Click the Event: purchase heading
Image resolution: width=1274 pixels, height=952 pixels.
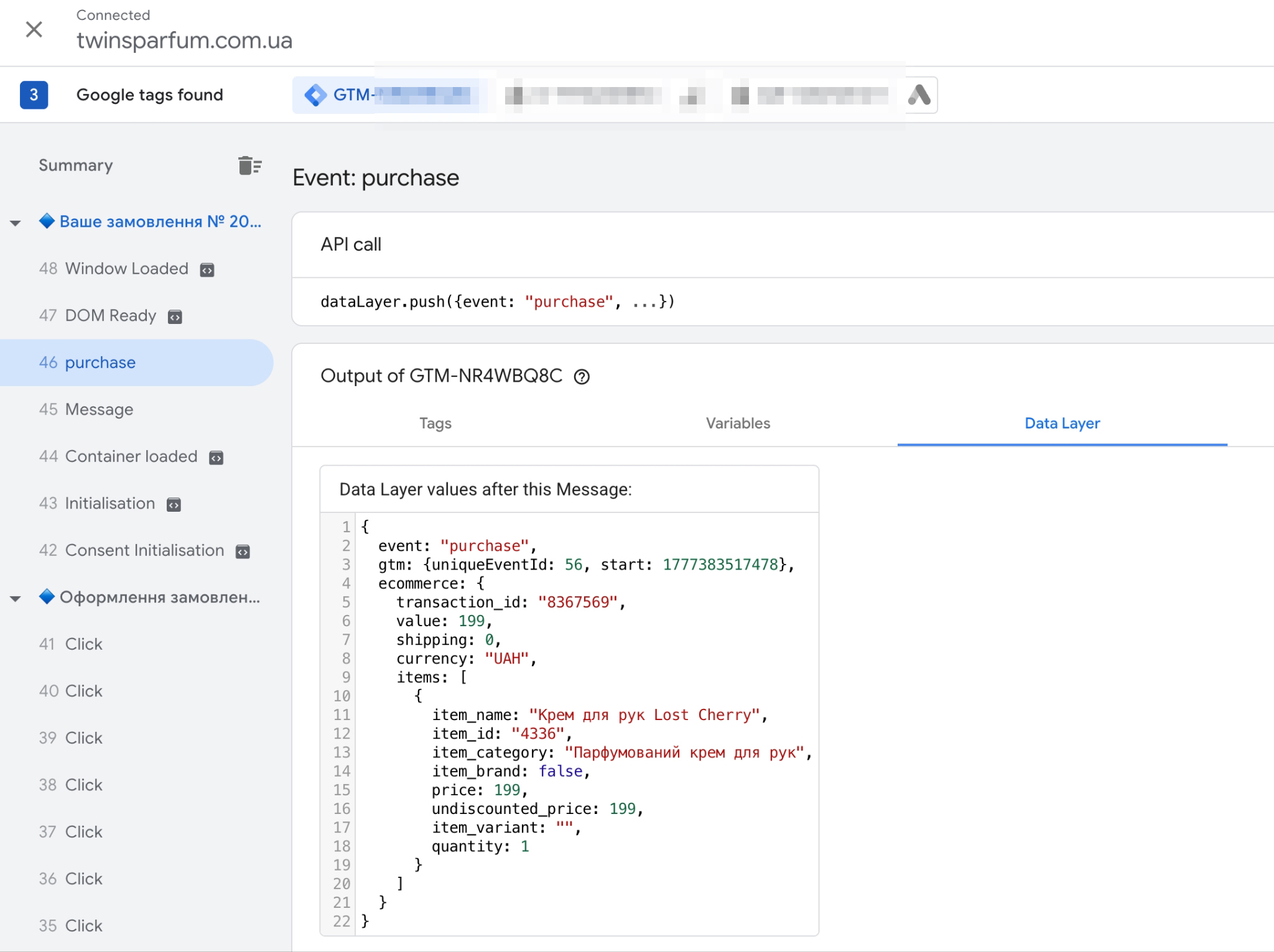click(376, 178)
